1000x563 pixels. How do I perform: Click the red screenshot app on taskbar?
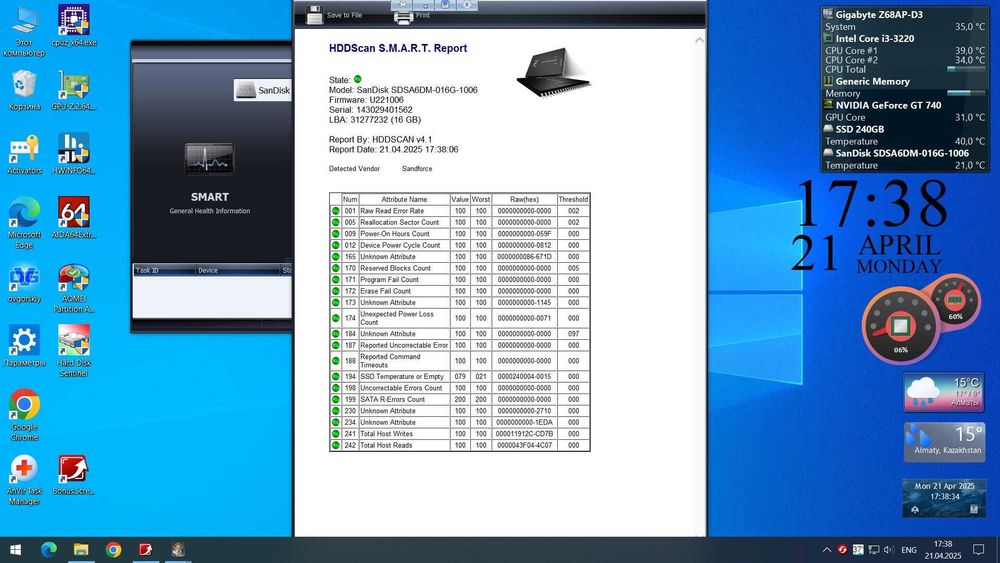pos(146,550)
